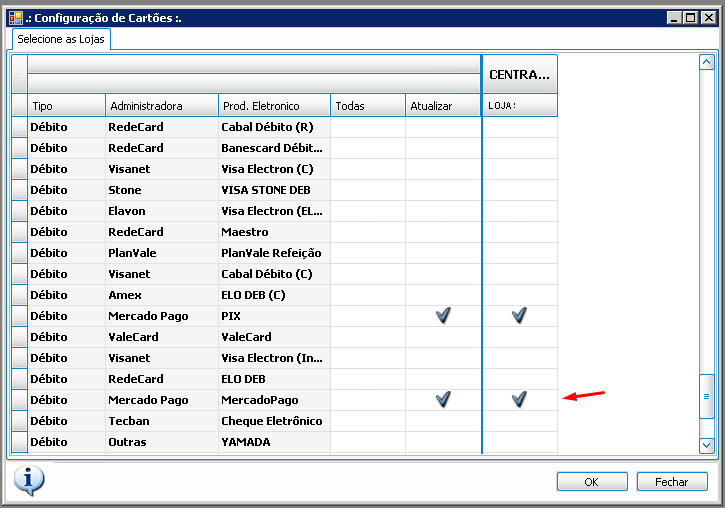Select the 'Maestro' product cell

(274, 232)
